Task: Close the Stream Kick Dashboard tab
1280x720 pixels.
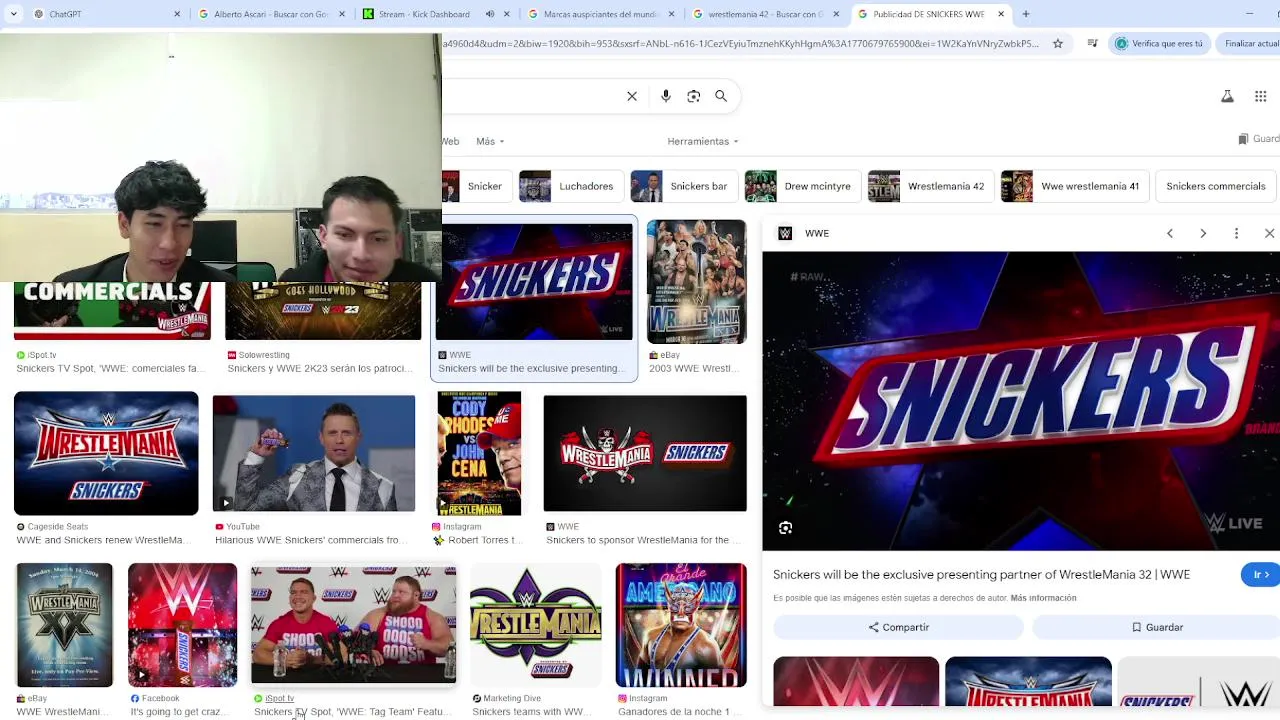Action: [x=507, y=14]
